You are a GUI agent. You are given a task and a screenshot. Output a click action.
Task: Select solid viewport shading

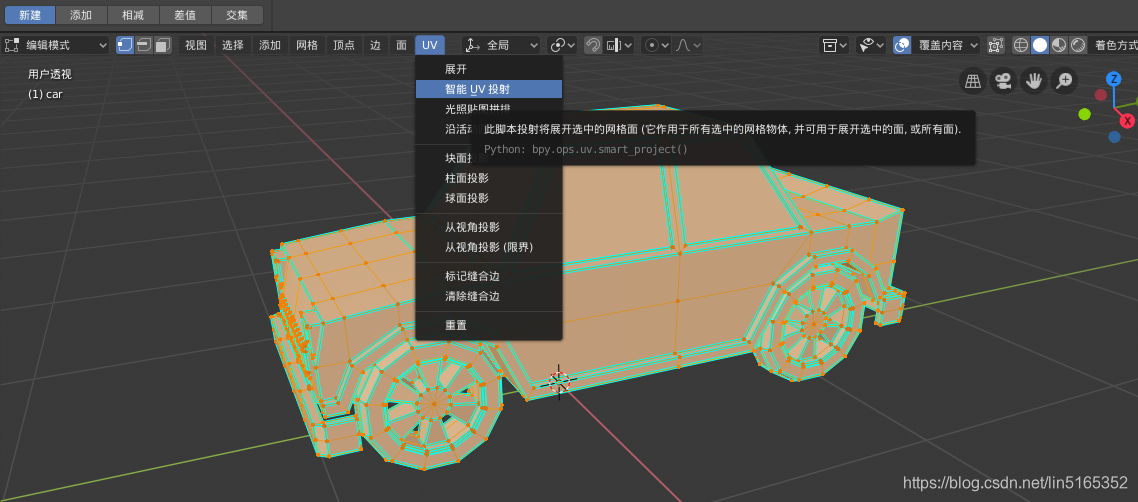coord(1040,45)
